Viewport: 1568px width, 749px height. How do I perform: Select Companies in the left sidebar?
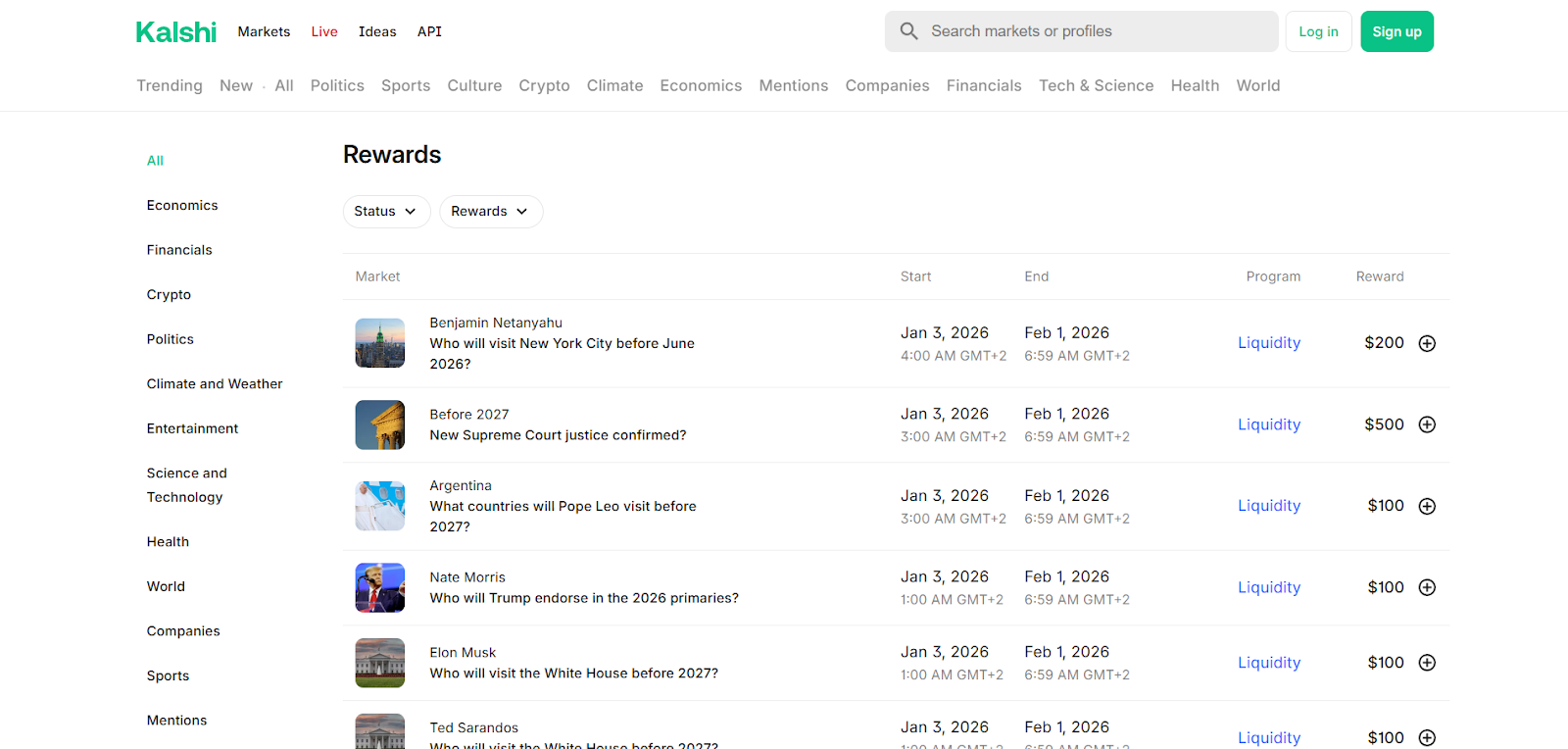coord(183,631)
